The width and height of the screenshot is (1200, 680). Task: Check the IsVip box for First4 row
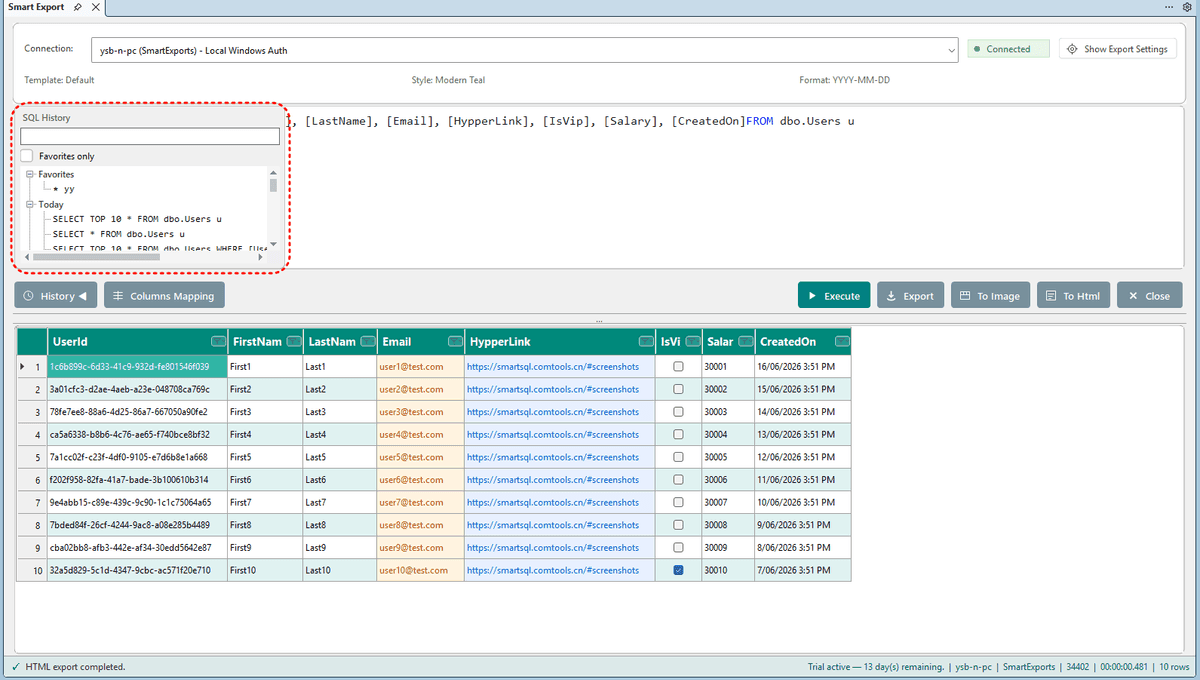[679, 435]
